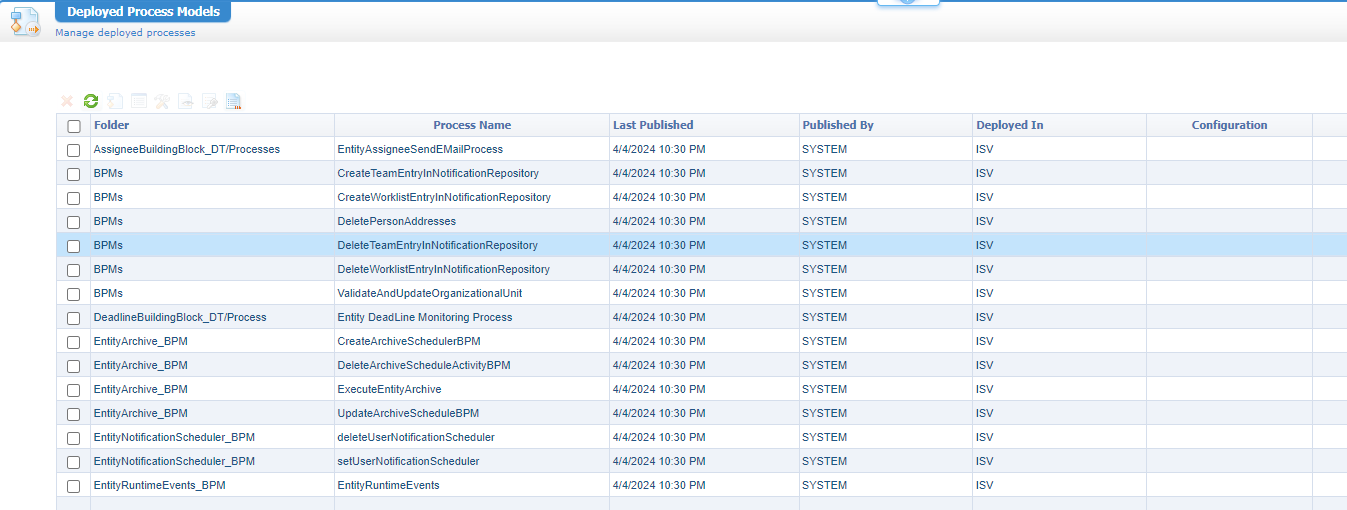
Task: Click the hammer and wrench tools icon
Action: pos(162,101)
